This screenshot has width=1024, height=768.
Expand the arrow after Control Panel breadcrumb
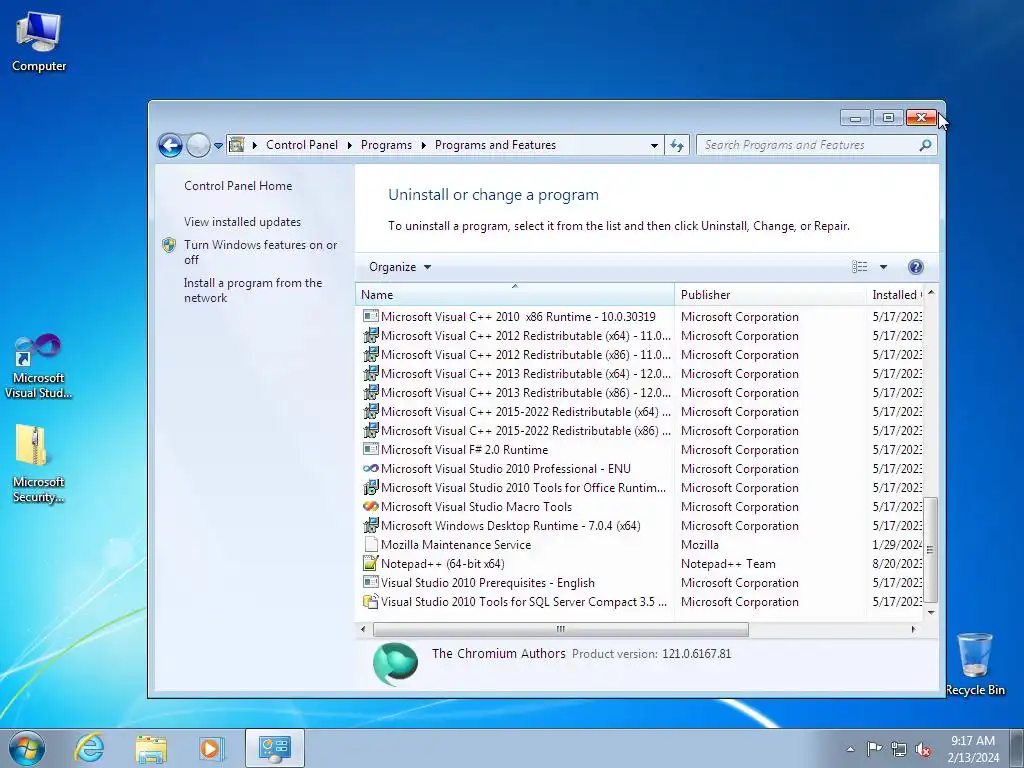coord(349,145)
